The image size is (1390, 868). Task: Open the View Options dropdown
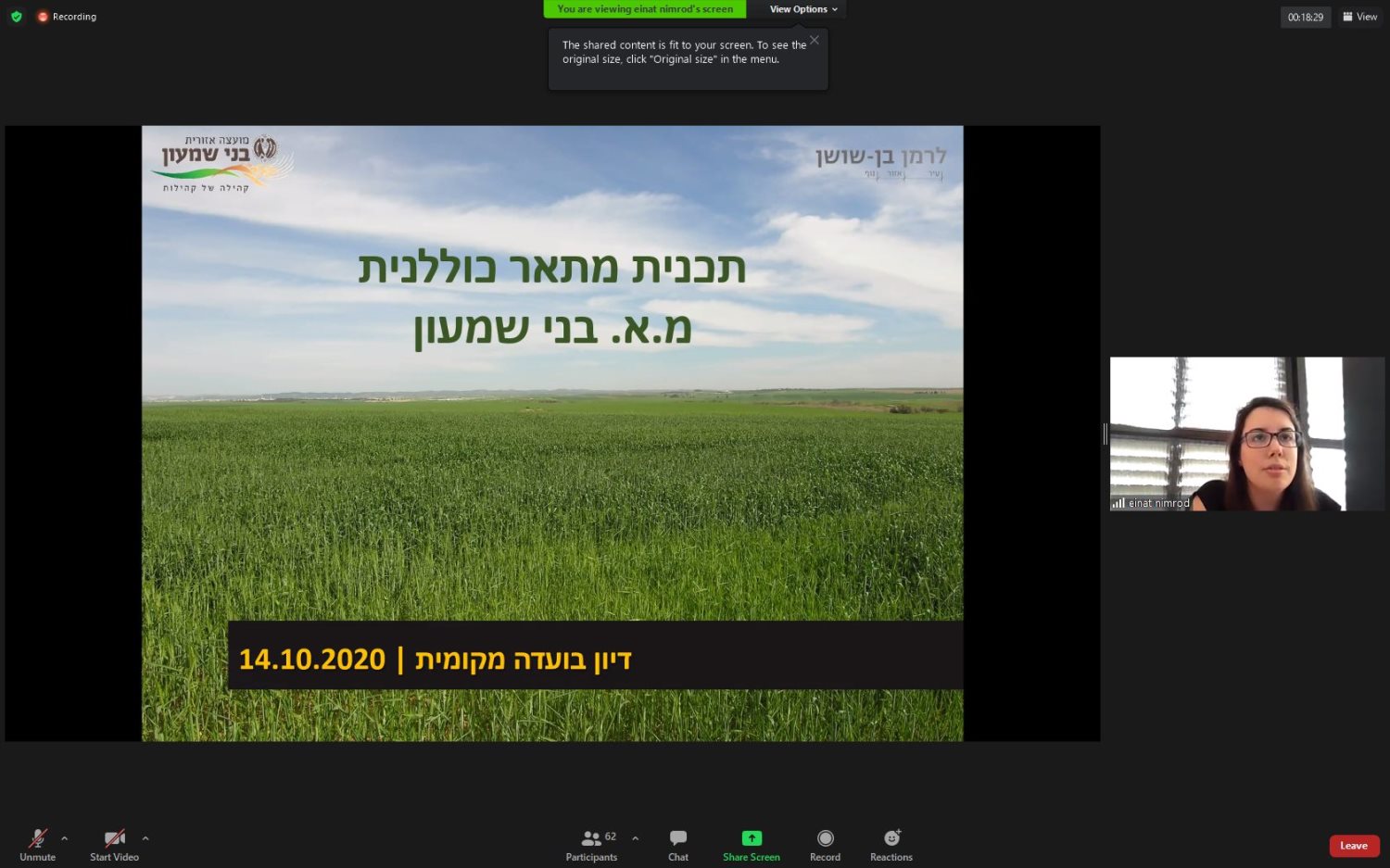click(802, 9)
